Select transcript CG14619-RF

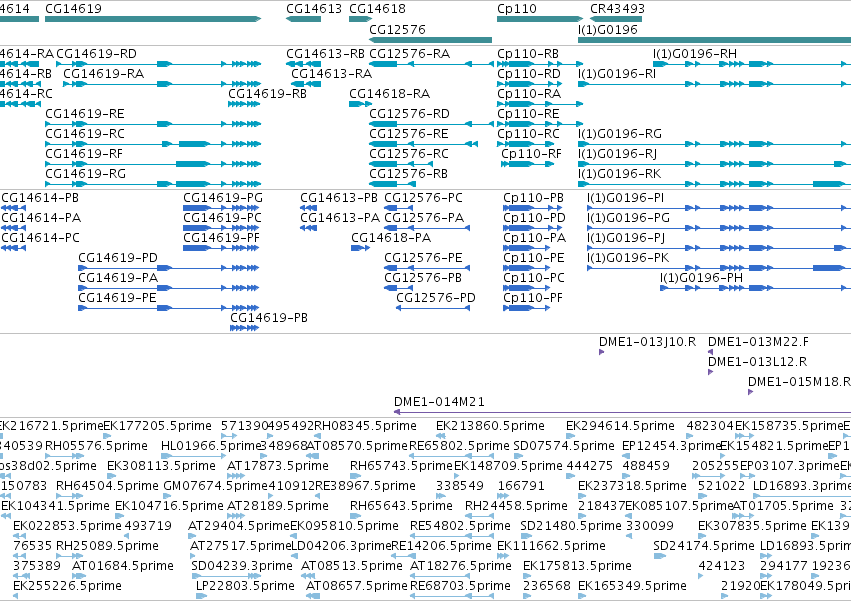pos(84,154)
